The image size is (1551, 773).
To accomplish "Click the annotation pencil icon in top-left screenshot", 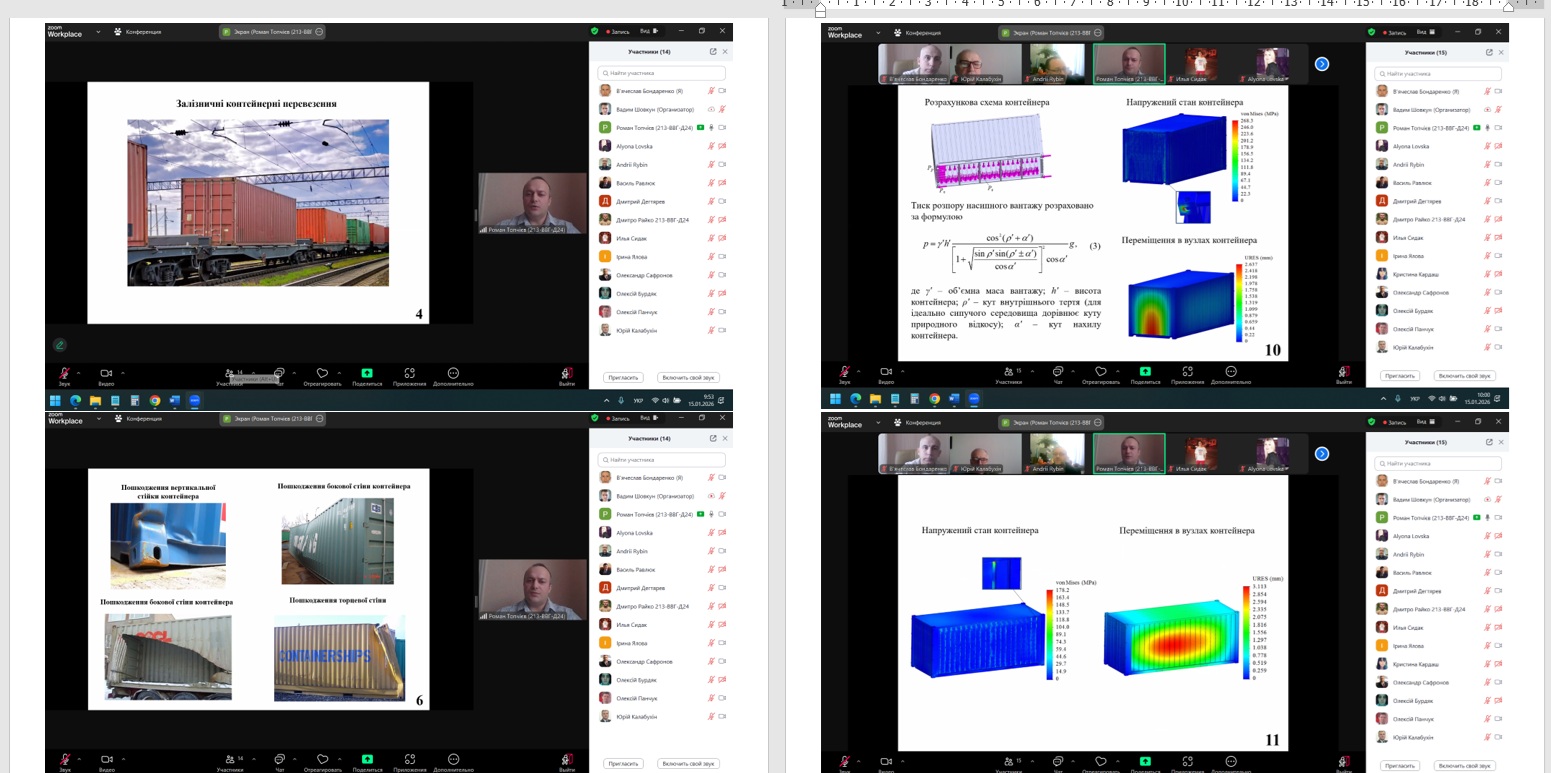I will tap(60, 345).
